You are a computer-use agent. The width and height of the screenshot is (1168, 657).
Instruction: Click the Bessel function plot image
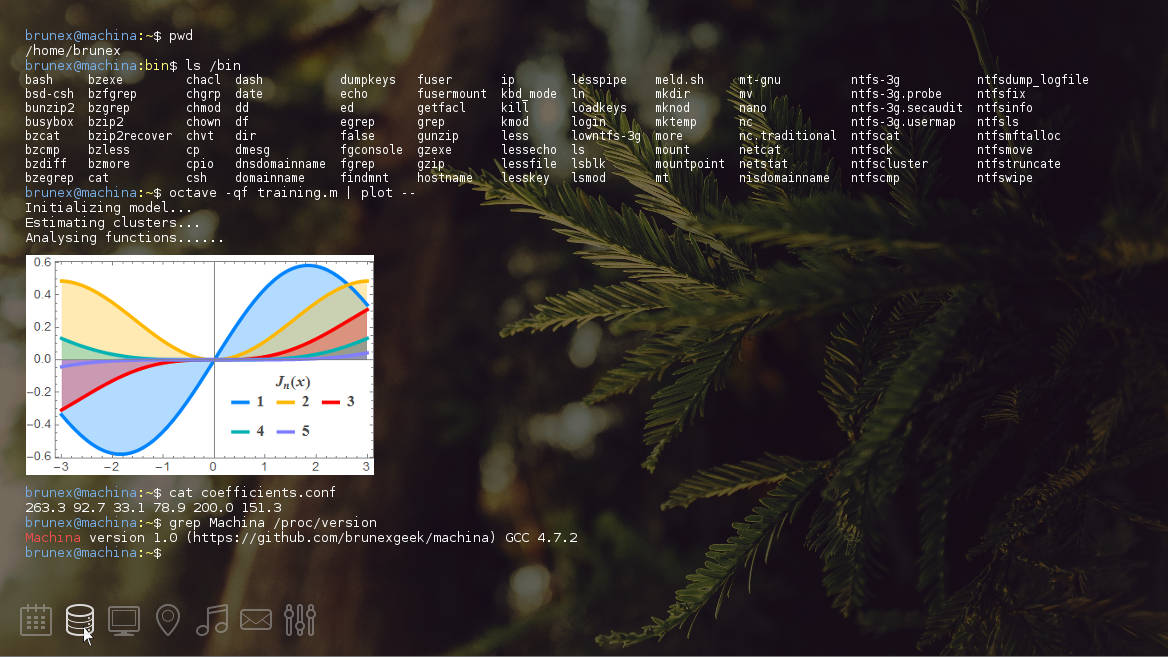coord(200,365)
